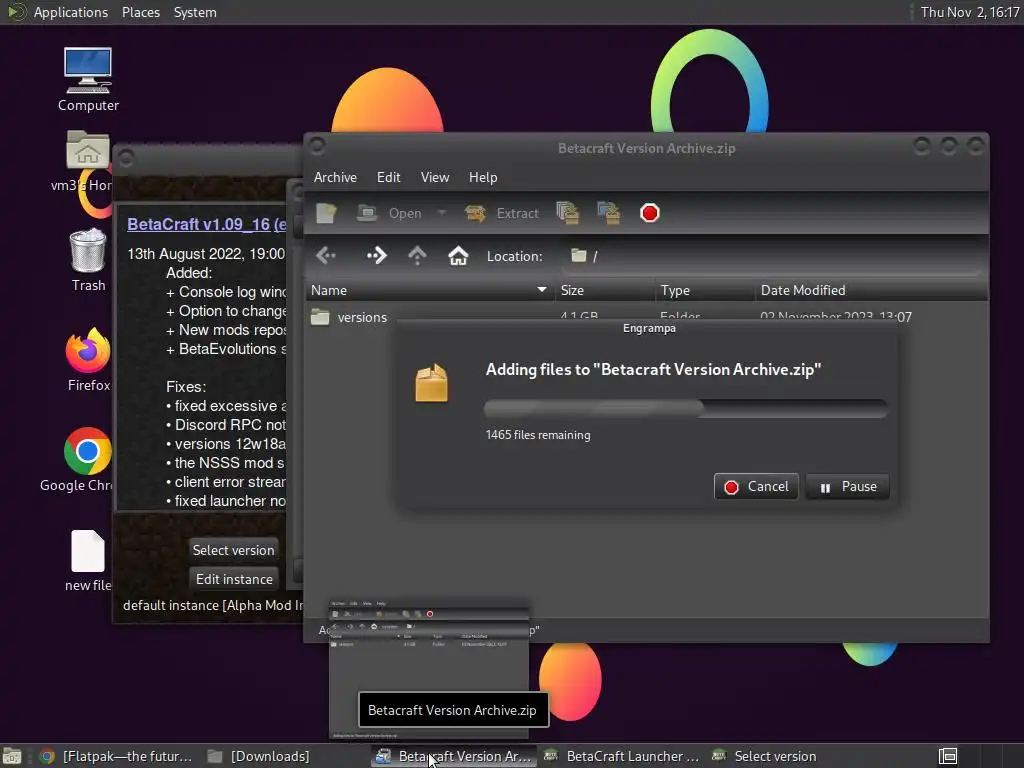Screen dimensions: 1024x768
Task: Click the Betacraft Version Archive window preview thumbnail
Action: pos(430,670)
